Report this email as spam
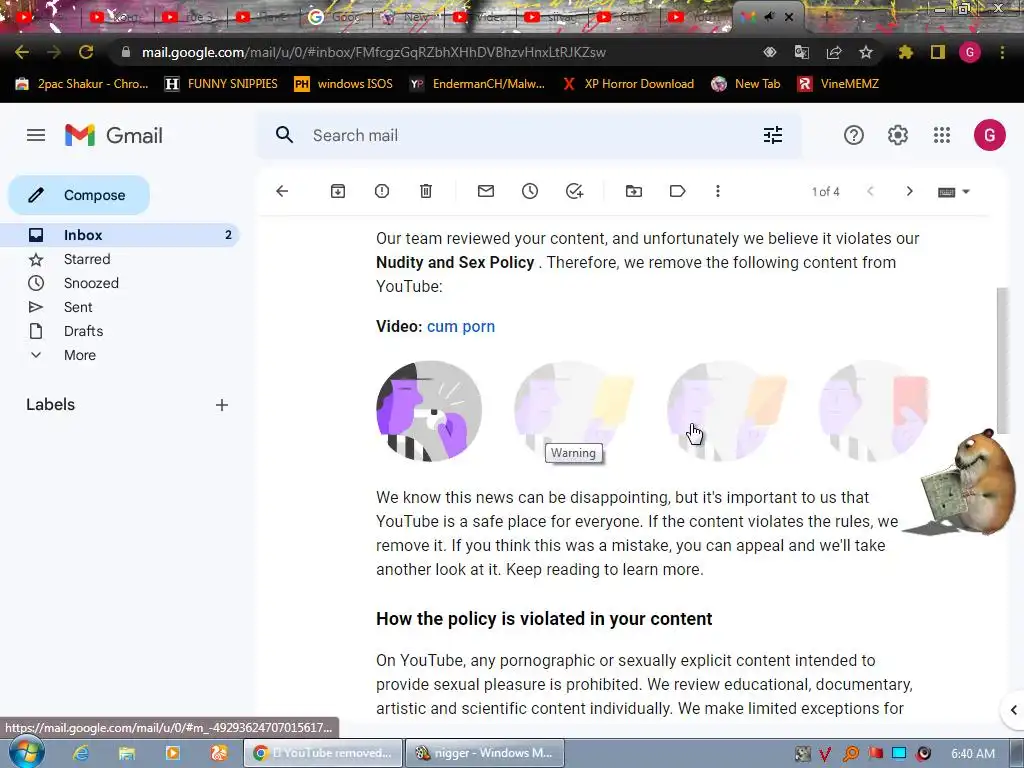The width and height of the screenshot is (1024, 768). 382,191
